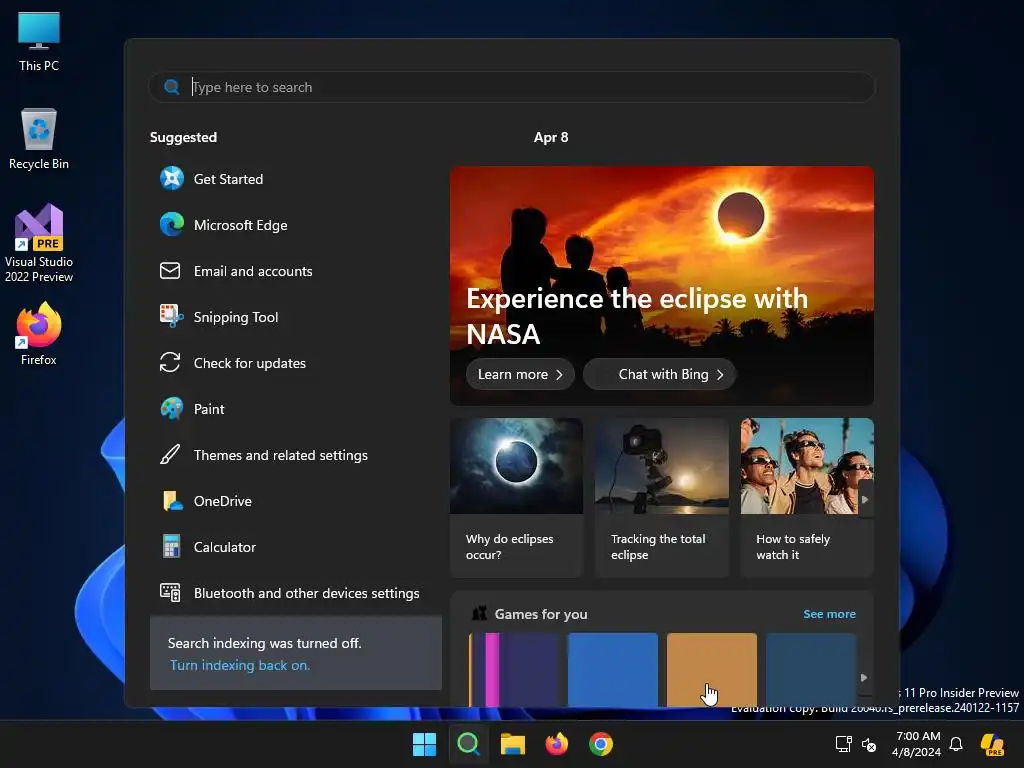1024x768 pixels.
Task: Open Email and accounts envelope icon
Action: [170, 270]
